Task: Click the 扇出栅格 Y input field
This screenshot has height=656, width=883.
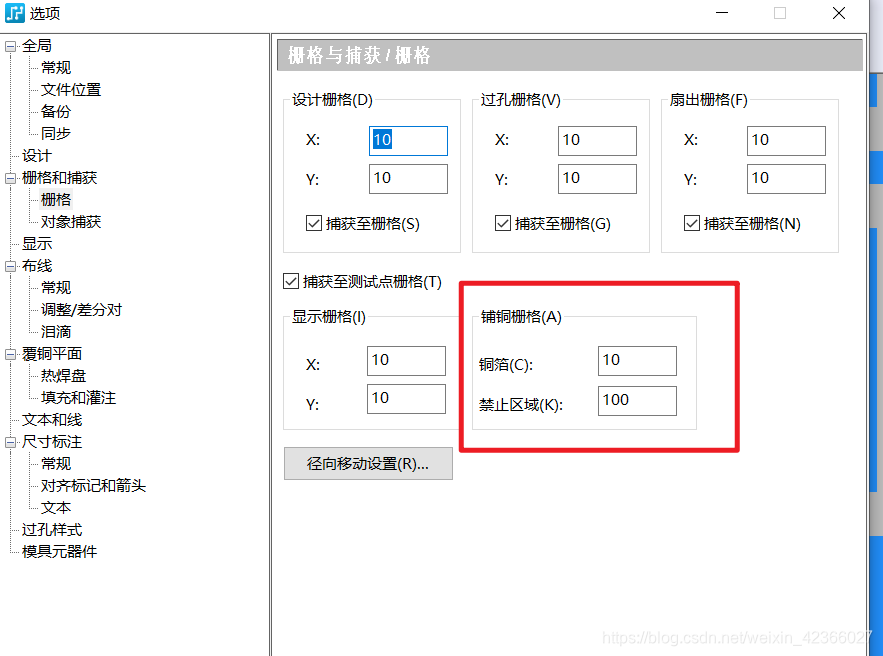Action: click(786, 178)
